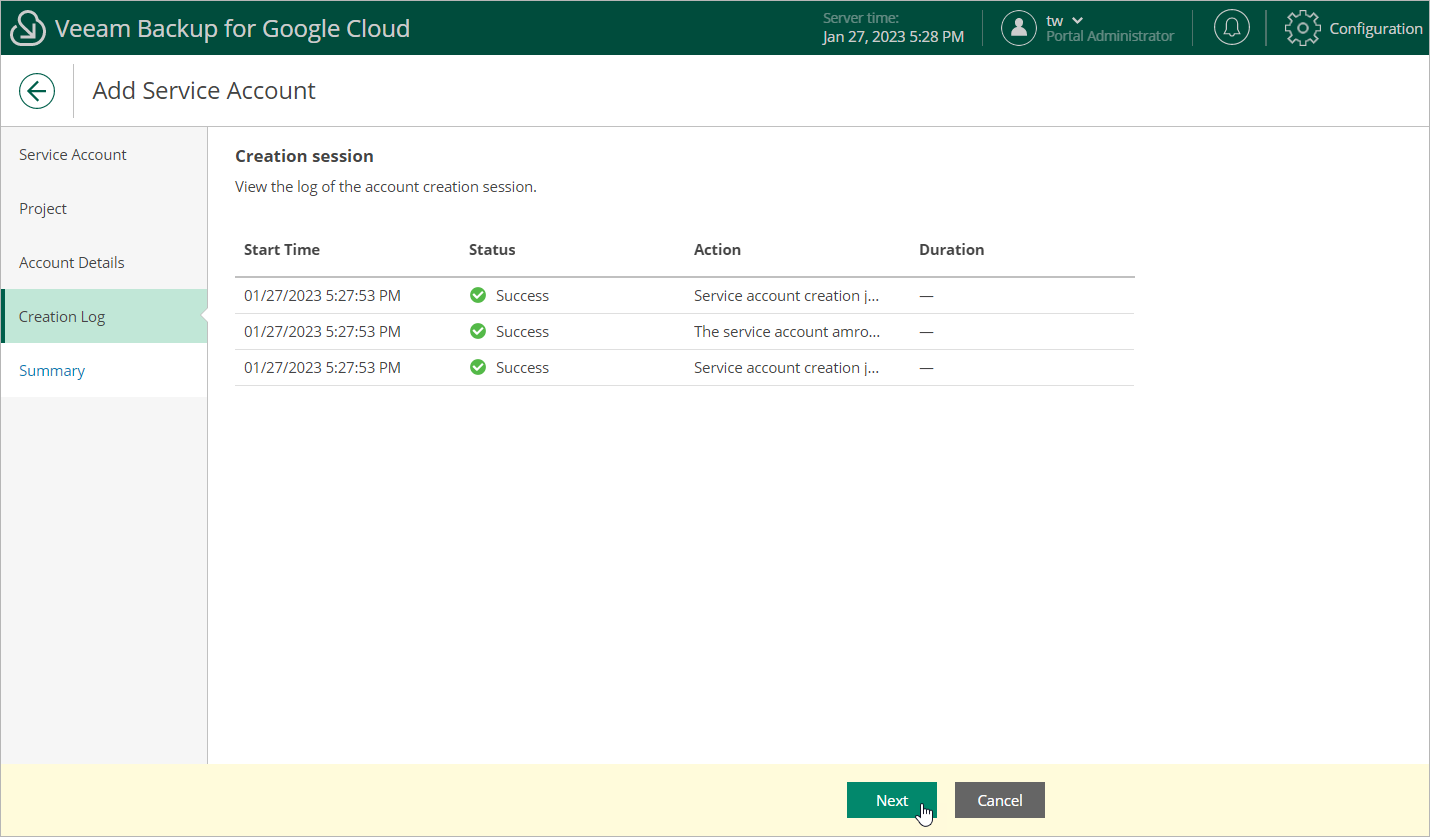Click the Status column header
This screenshot has width=1430, height=837.
pyautogui.click(x=492, y=250)
